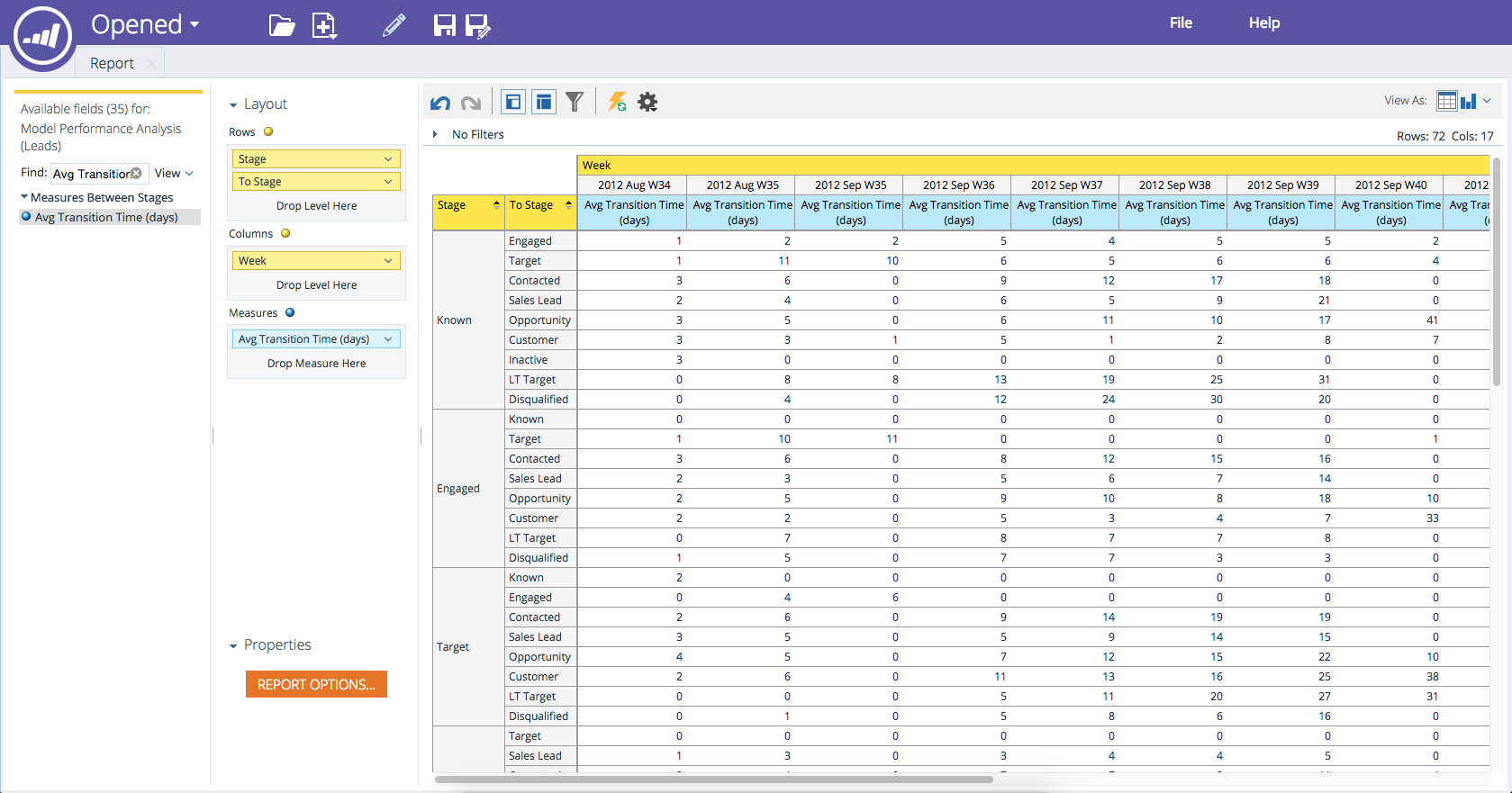Open the Stage row level dropdown

click(388, 159)
